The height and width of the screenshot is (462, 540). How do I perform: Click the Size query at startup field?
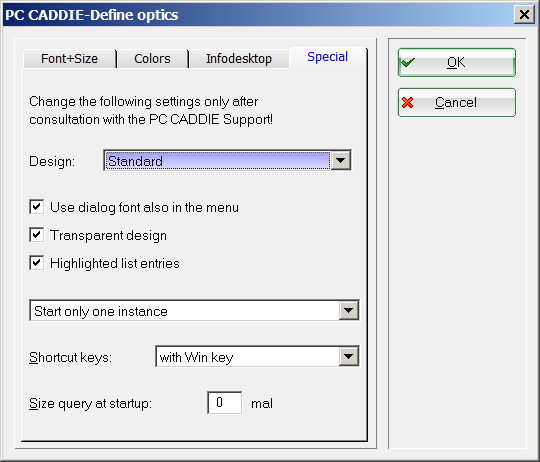225,402
